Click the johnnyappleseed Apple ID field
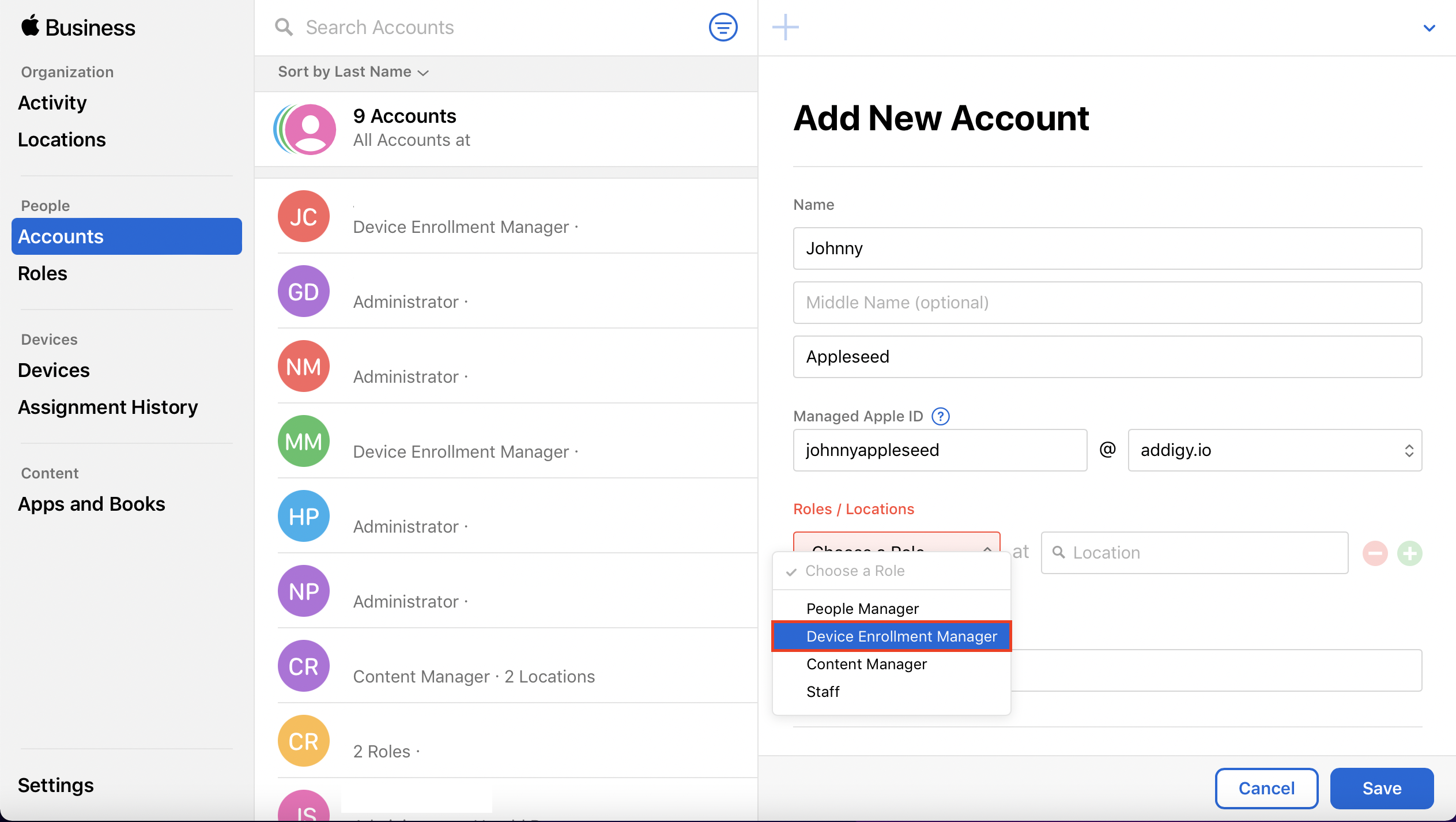Image resolution: width=1456 pixels, height=822 pixels. [940, 450]
